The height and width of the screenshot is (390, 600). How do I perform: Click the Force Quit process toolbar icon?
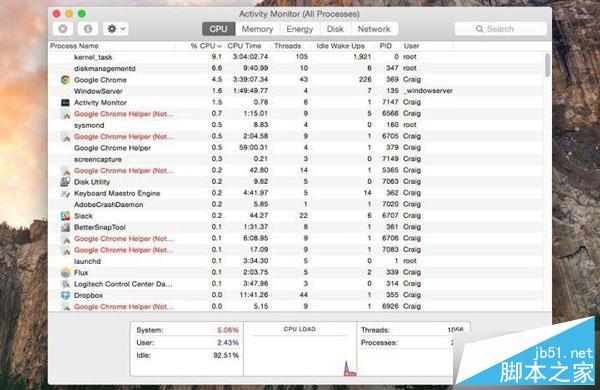[x=63, y=29]
